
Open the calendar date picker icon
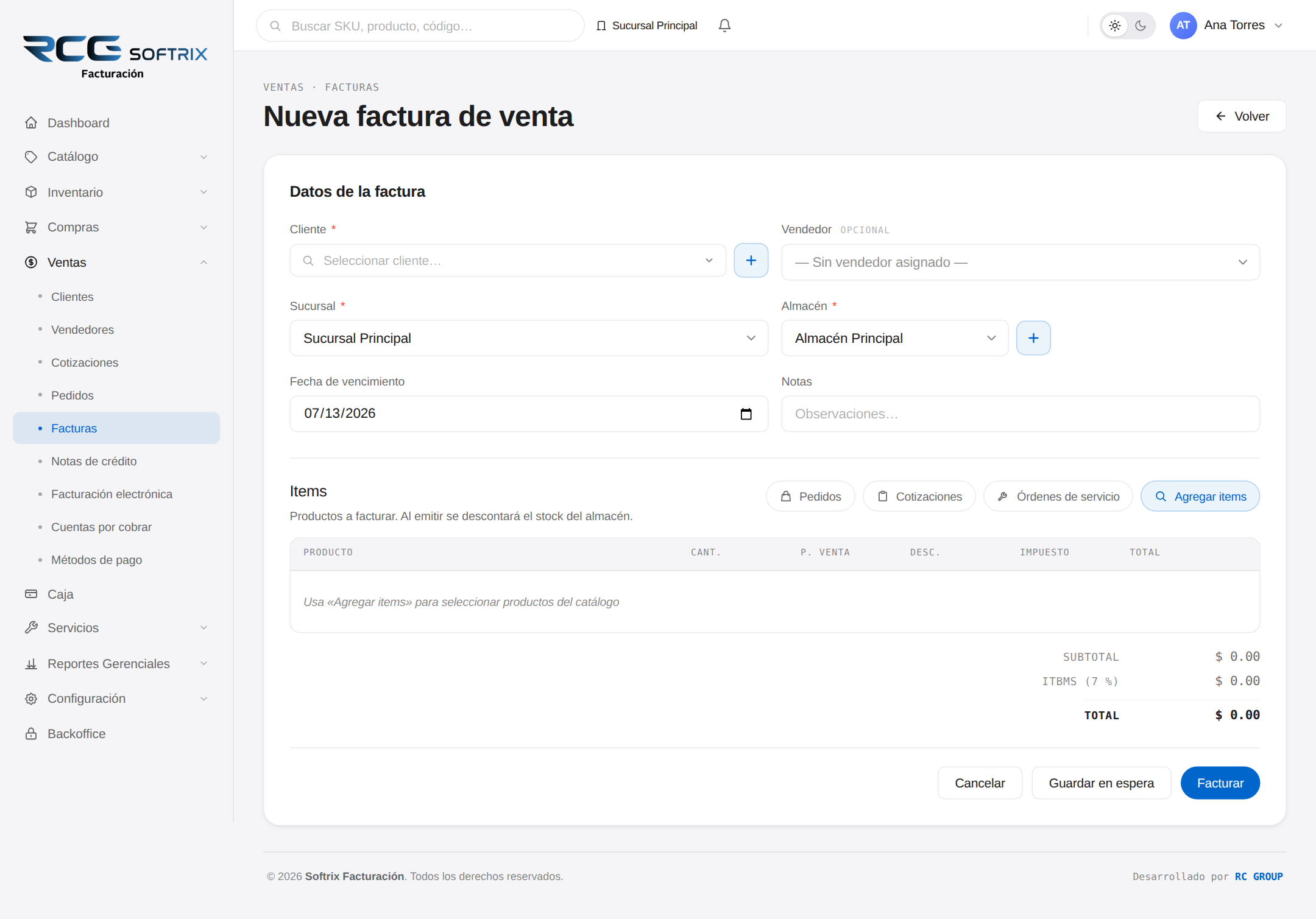coord(746,414)
